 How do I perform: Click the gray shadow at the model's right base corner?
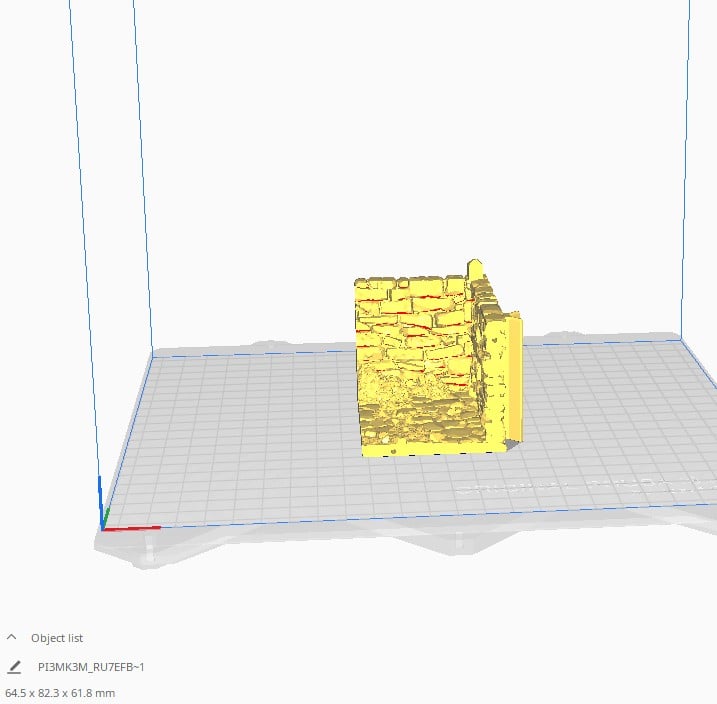click(x=512, y=444)
